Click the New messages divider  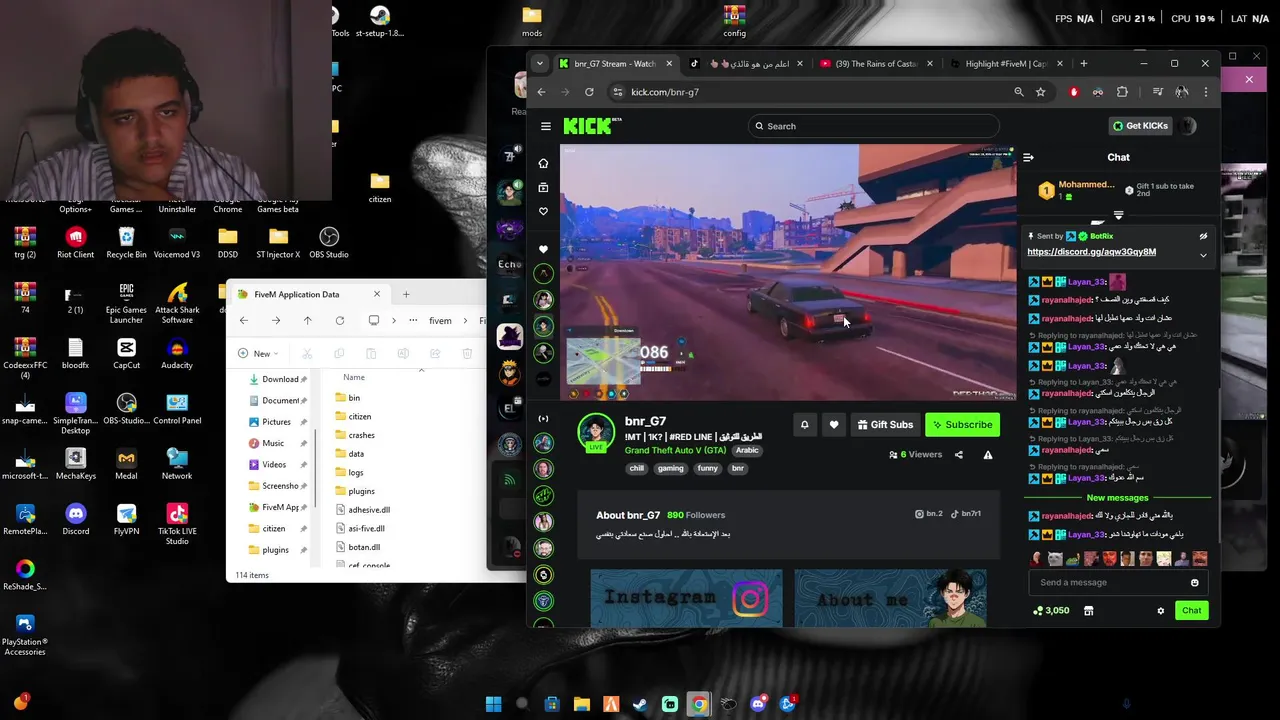(1117, 498)
